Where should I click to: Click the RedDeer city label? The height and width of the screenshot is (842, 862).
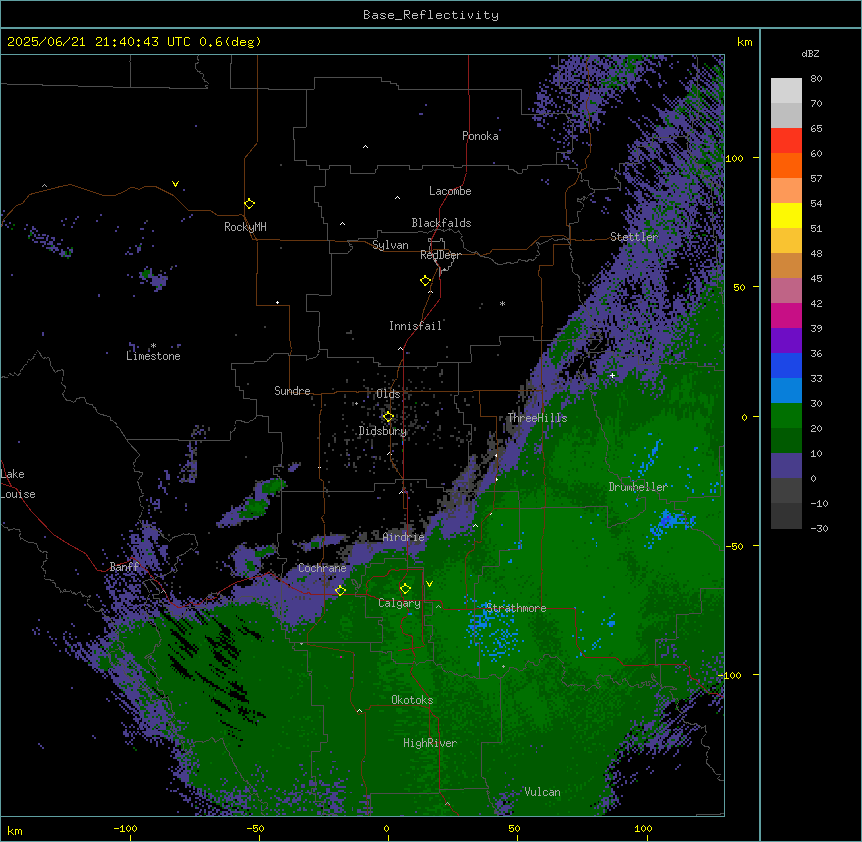[x=440, y=255]
